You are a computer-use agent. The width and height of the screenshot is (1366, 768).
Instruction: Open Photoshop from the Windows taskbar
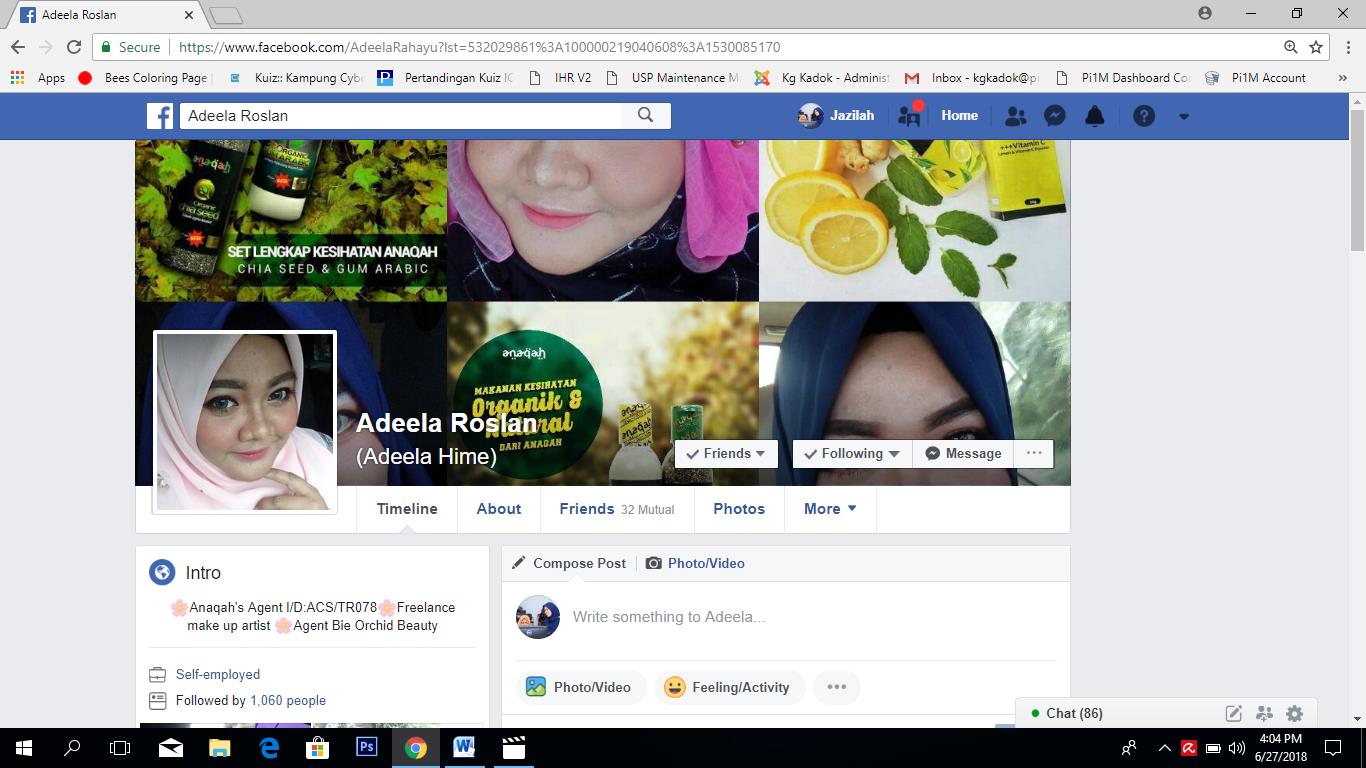[367, 747]
